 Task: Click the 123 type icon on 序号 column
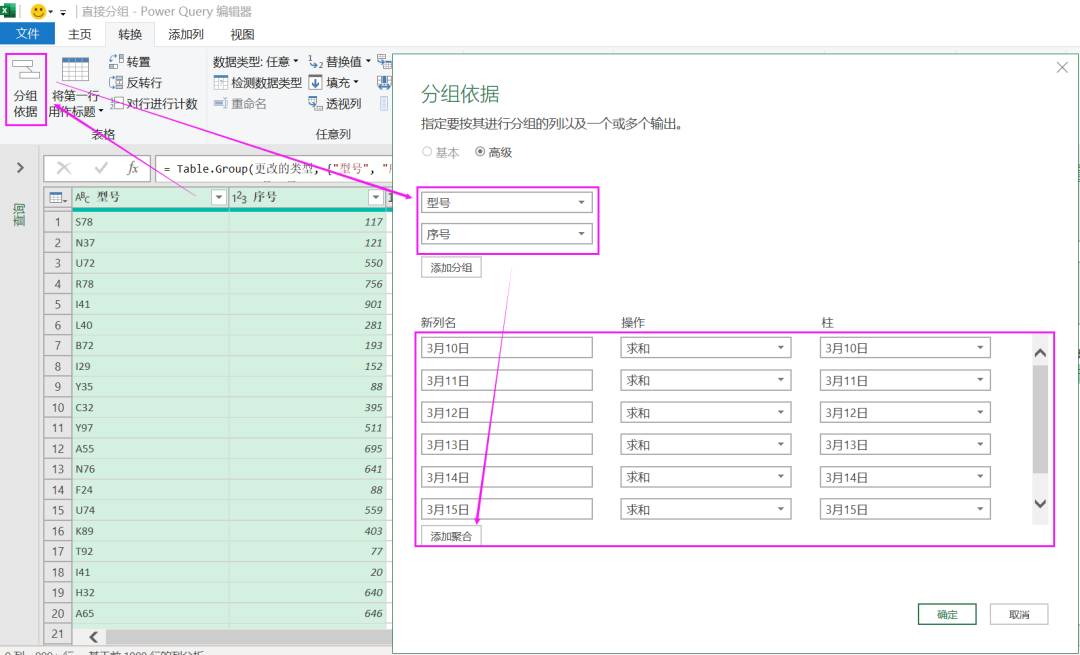point(240,198)
